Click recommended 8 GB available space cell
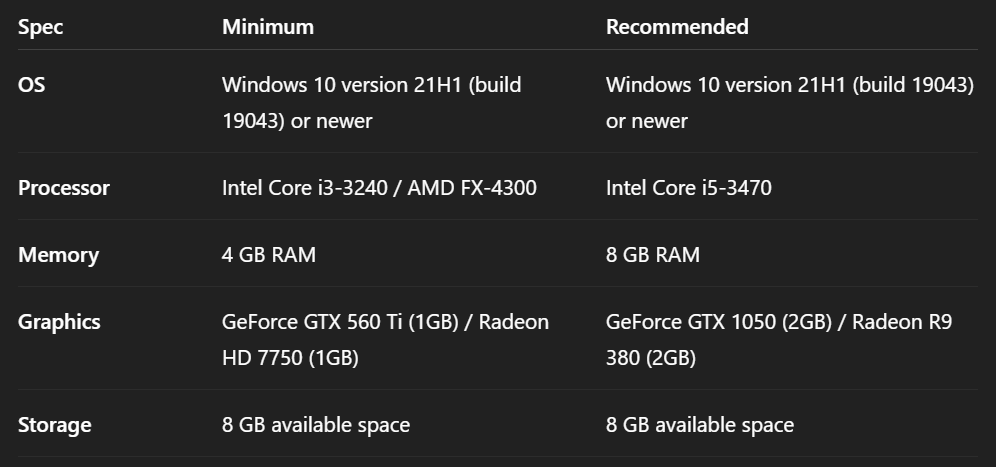 point(699,425)
